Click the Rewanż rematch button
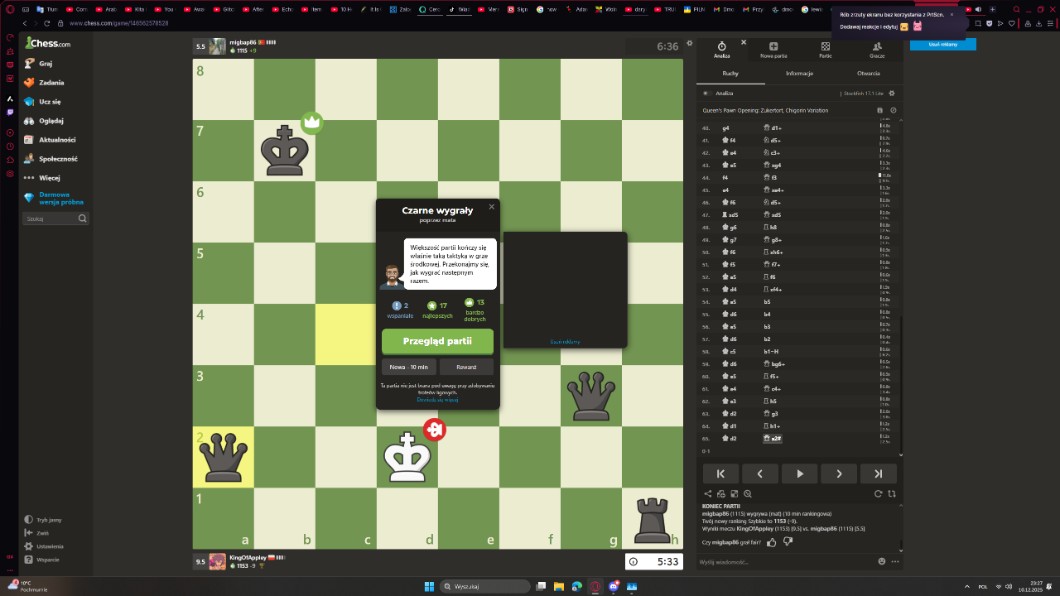 pyautogui.click(x=466, y=367)
